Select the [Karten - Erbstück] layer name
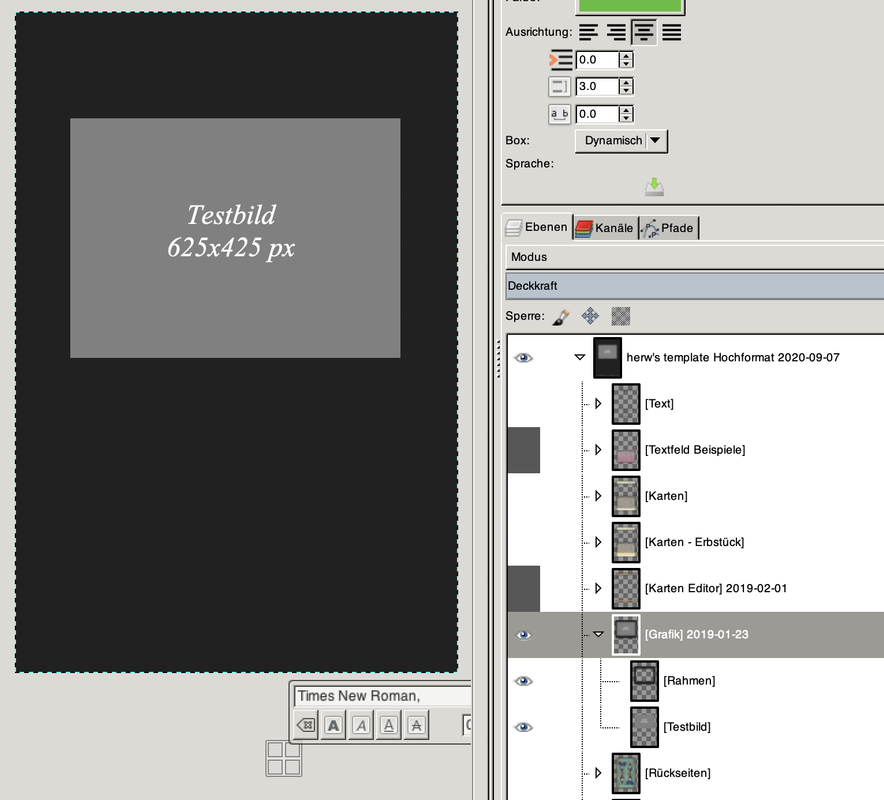This screenshot has width=884, height=800. click(694, 542)
